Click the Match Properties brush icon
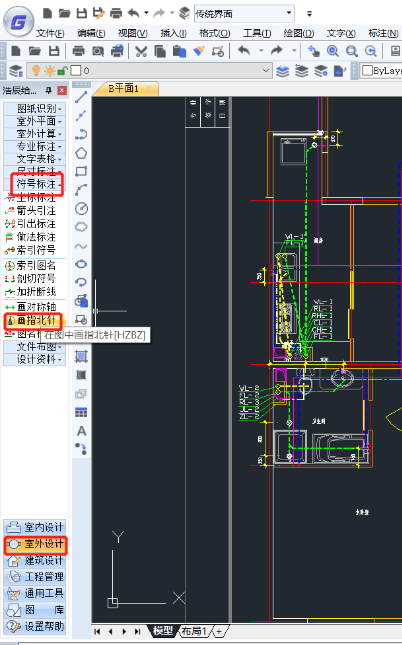The image size is (402, 645). point(199,51)
